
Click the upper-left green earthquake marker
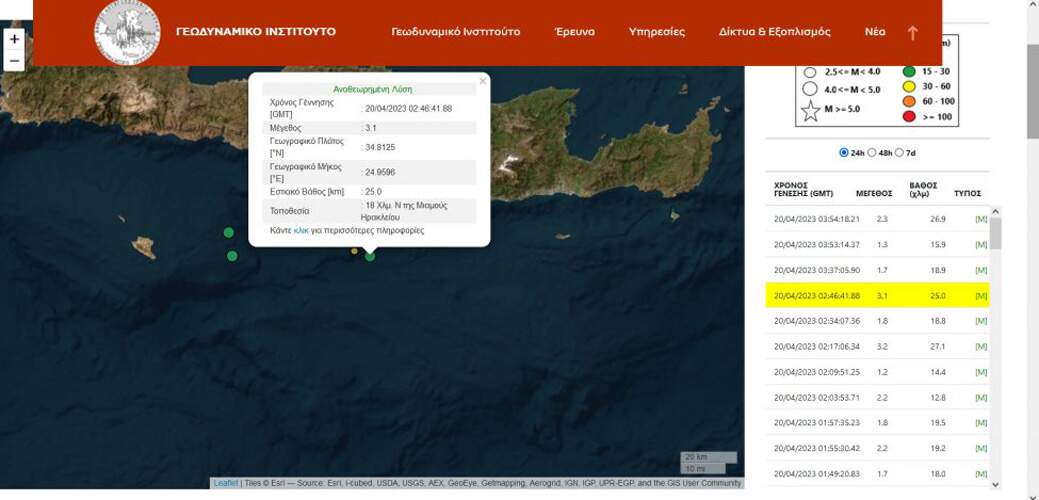click(229, 233)
